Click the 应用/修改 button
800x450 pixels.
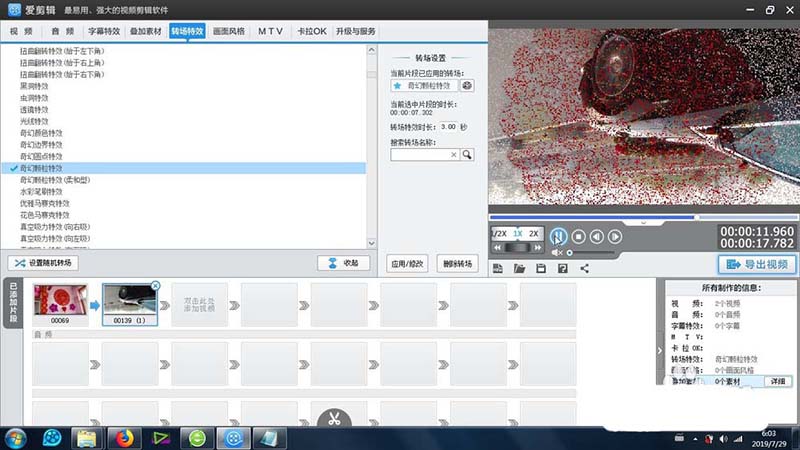pos(407,264)
